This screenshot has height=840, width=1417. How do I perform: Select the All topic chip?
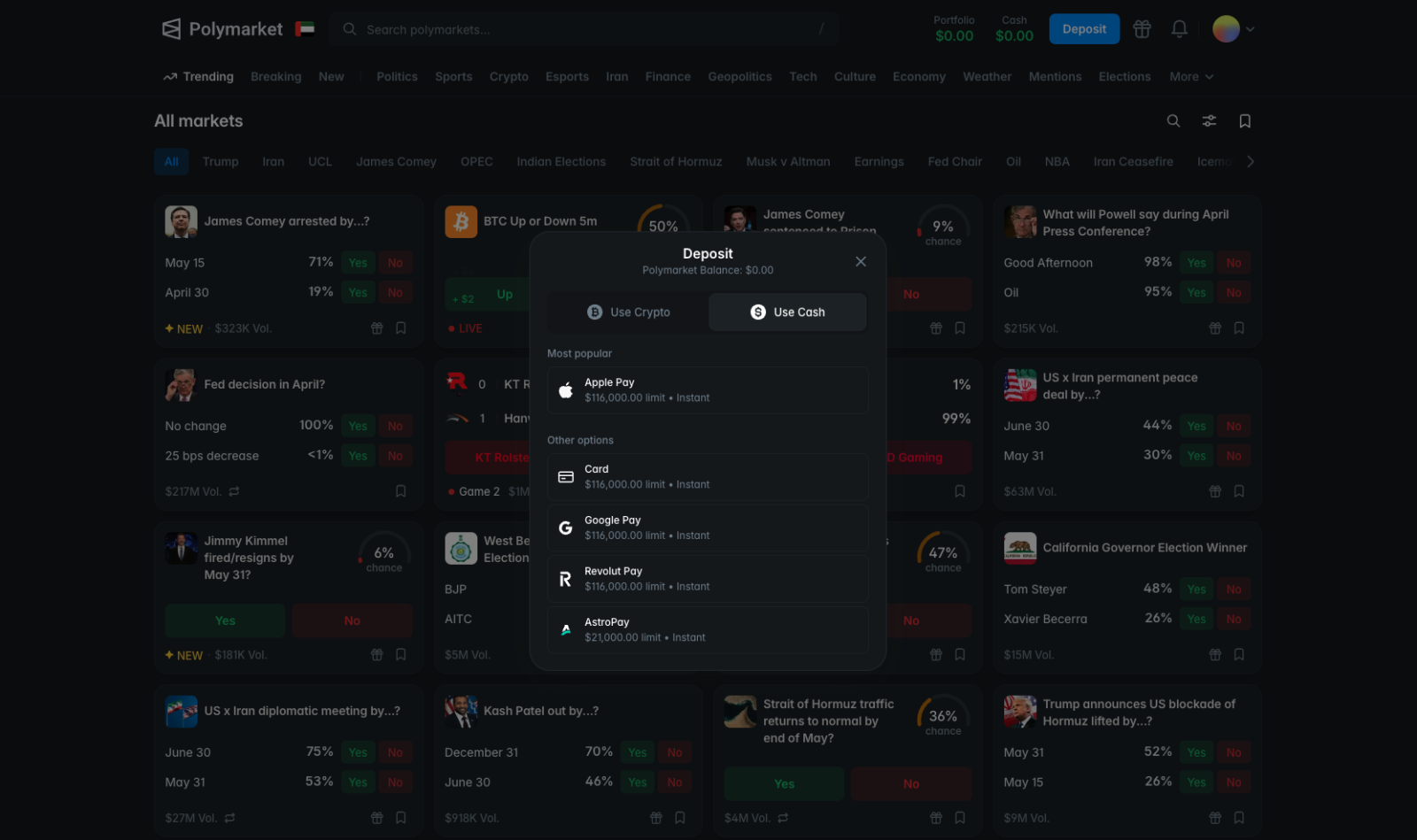(171, 162)
